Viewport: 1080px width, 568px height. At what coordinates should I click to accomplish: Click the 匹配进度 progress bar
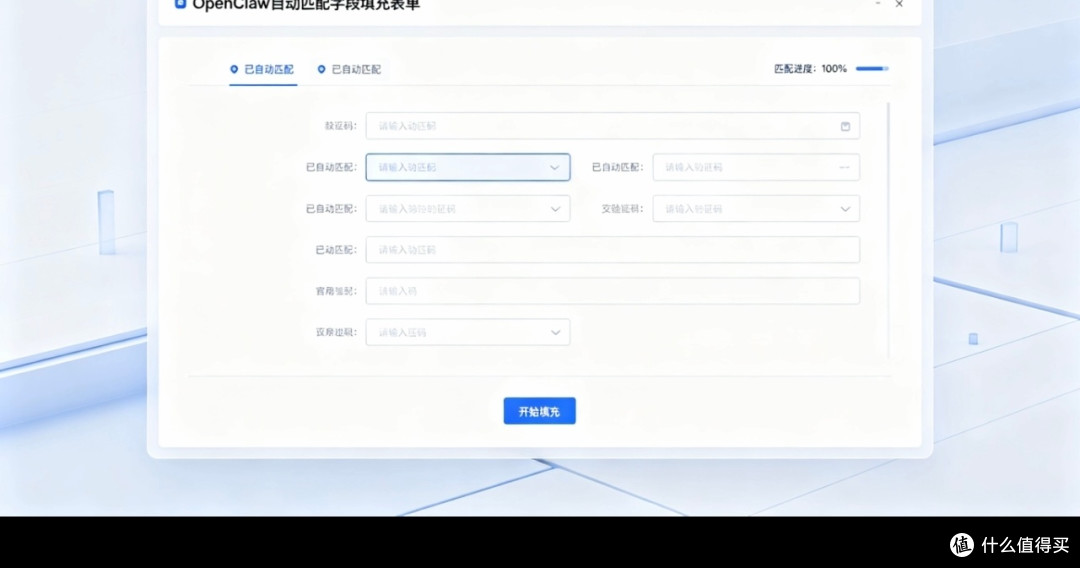click(872, 69)
